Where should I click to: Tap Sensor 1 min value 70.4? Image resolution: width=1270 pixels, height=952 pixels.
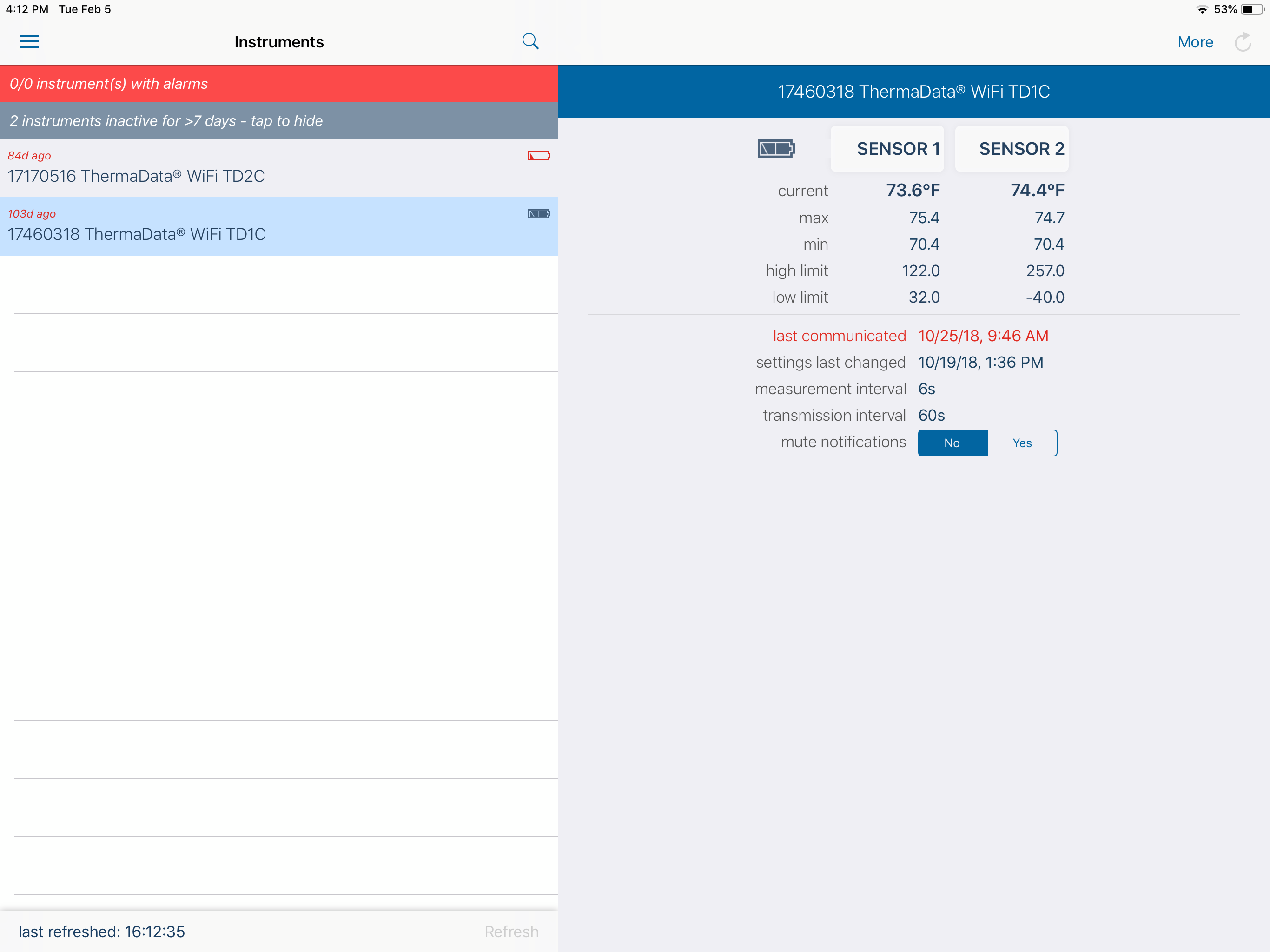[x=924, y=244]
